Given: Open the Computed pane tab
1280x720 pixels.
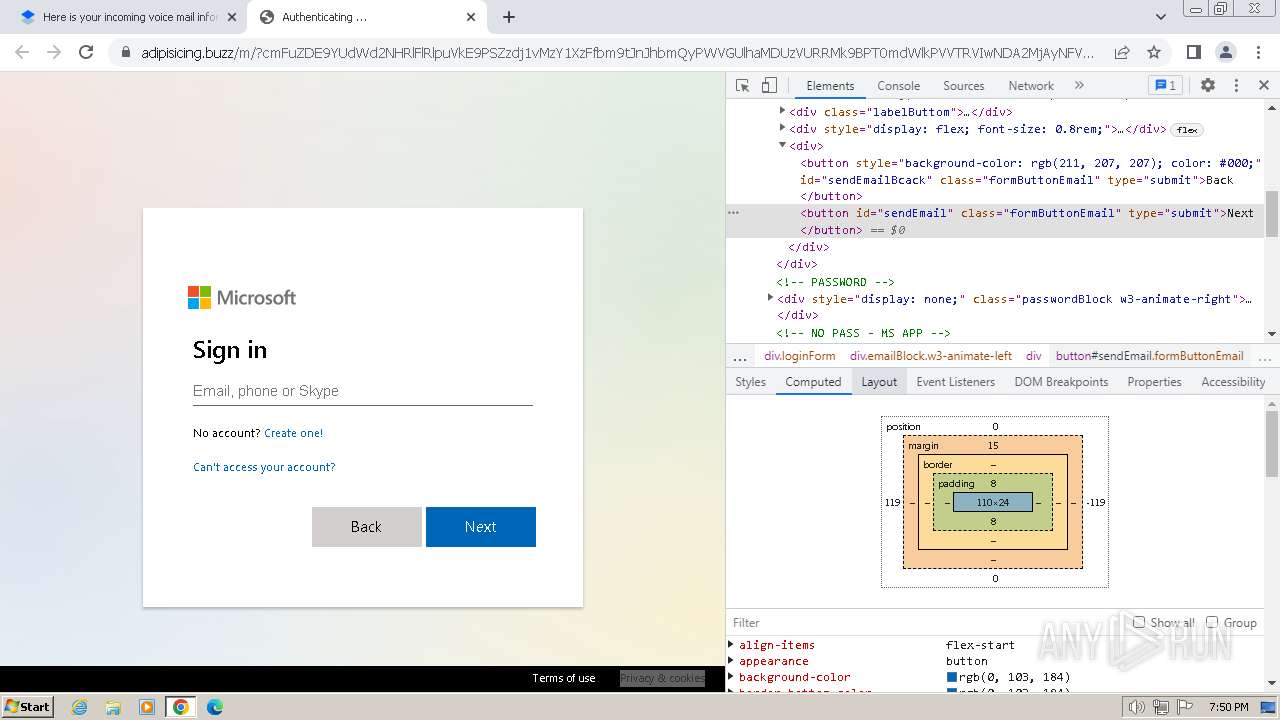Looking at the screenshot, I should 813,382.
